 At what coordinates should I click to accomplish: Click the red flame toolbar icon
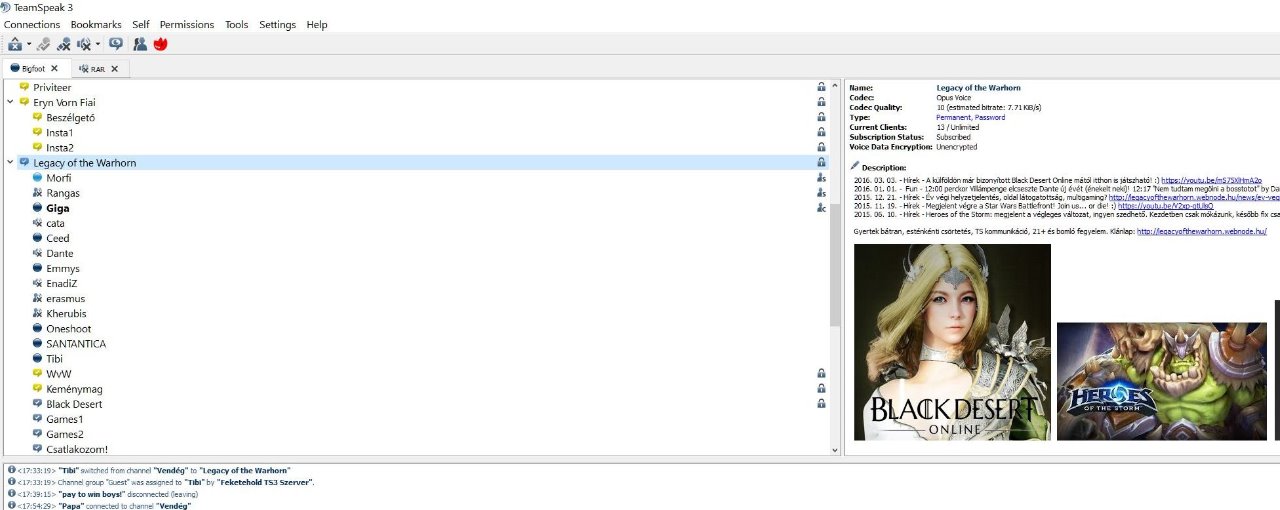160,44
